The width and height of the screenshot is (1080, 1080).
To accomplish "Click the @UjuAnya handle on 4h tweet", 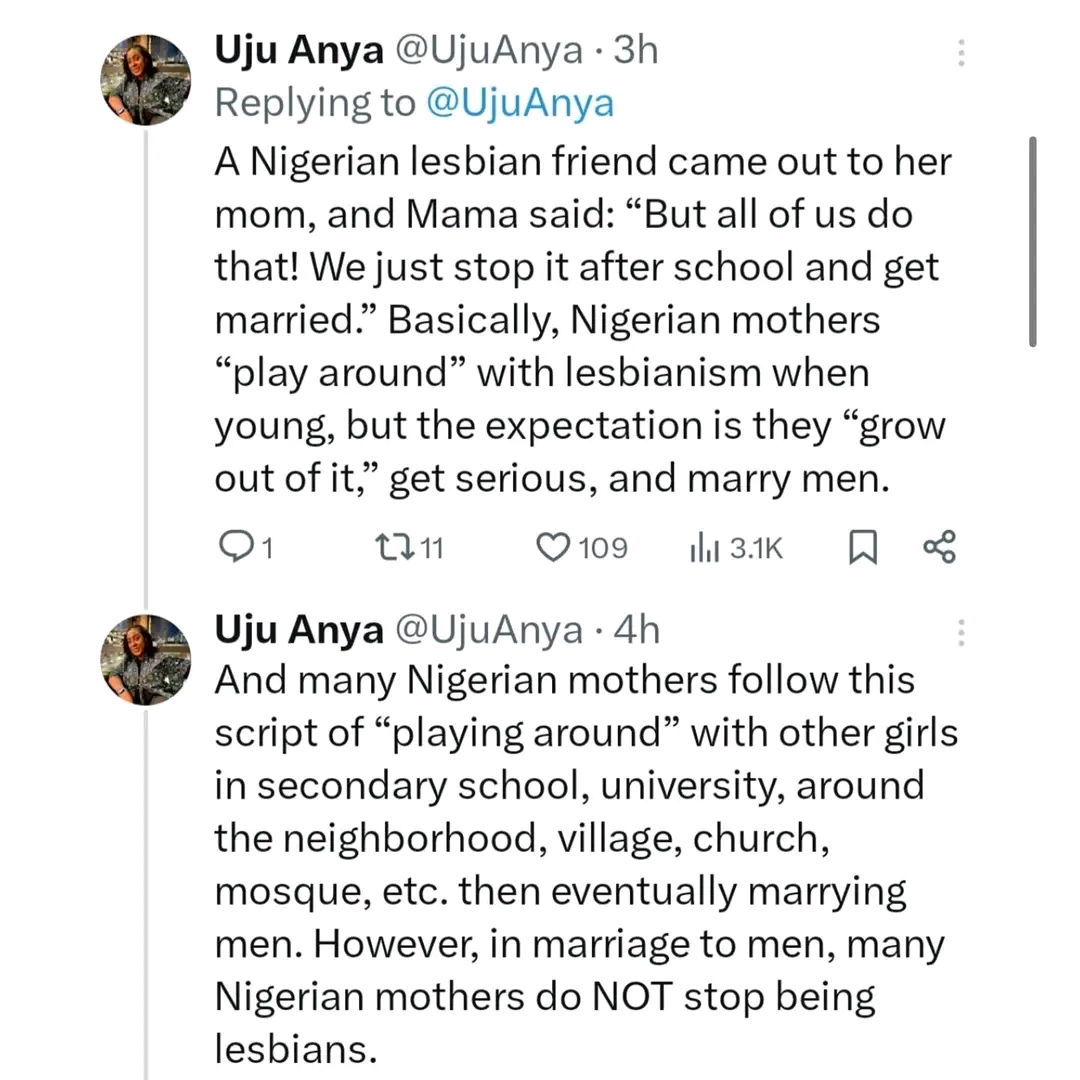I will [x=489, y=630].
